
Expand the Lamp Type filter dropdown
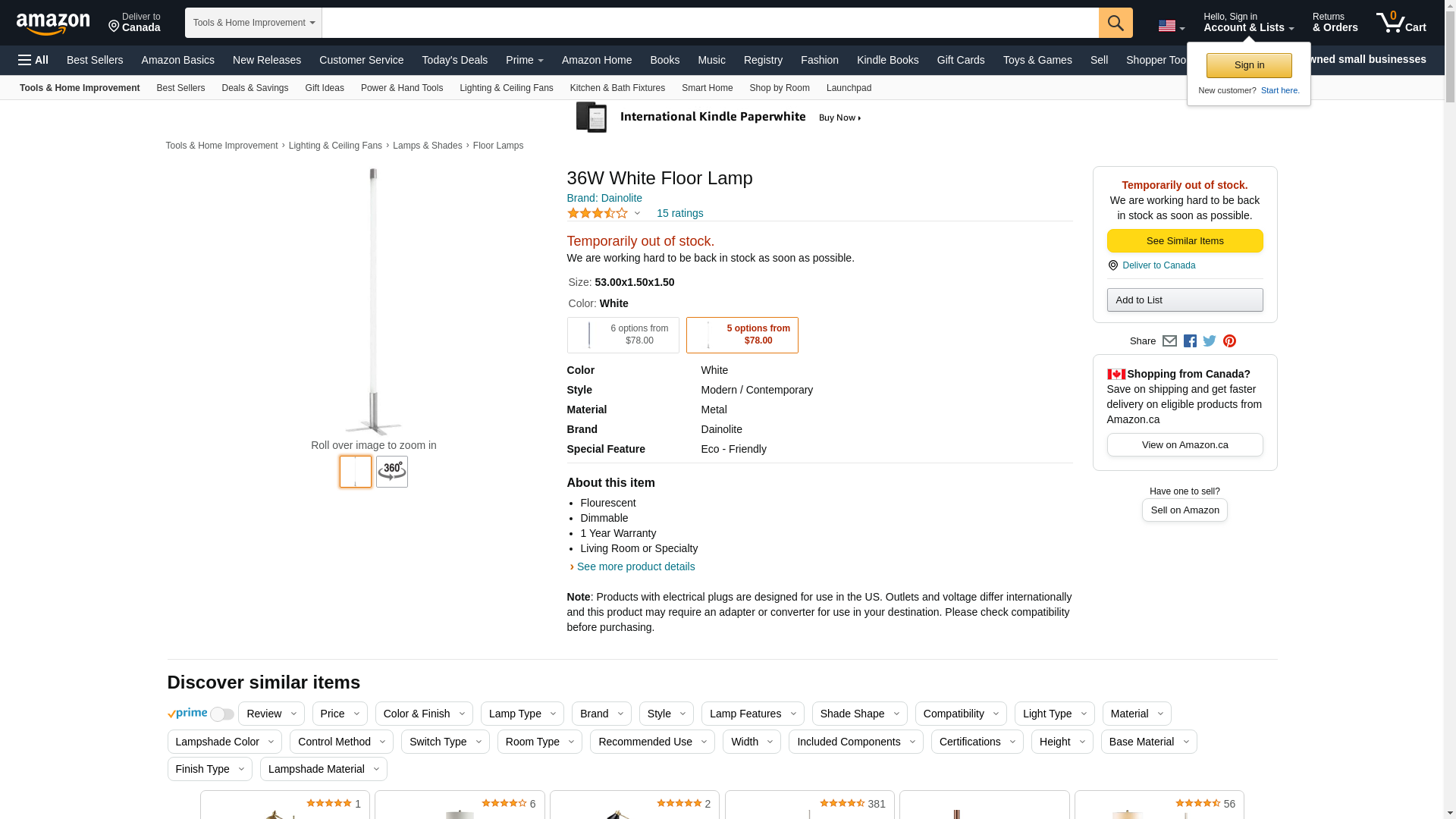(522, 714)
